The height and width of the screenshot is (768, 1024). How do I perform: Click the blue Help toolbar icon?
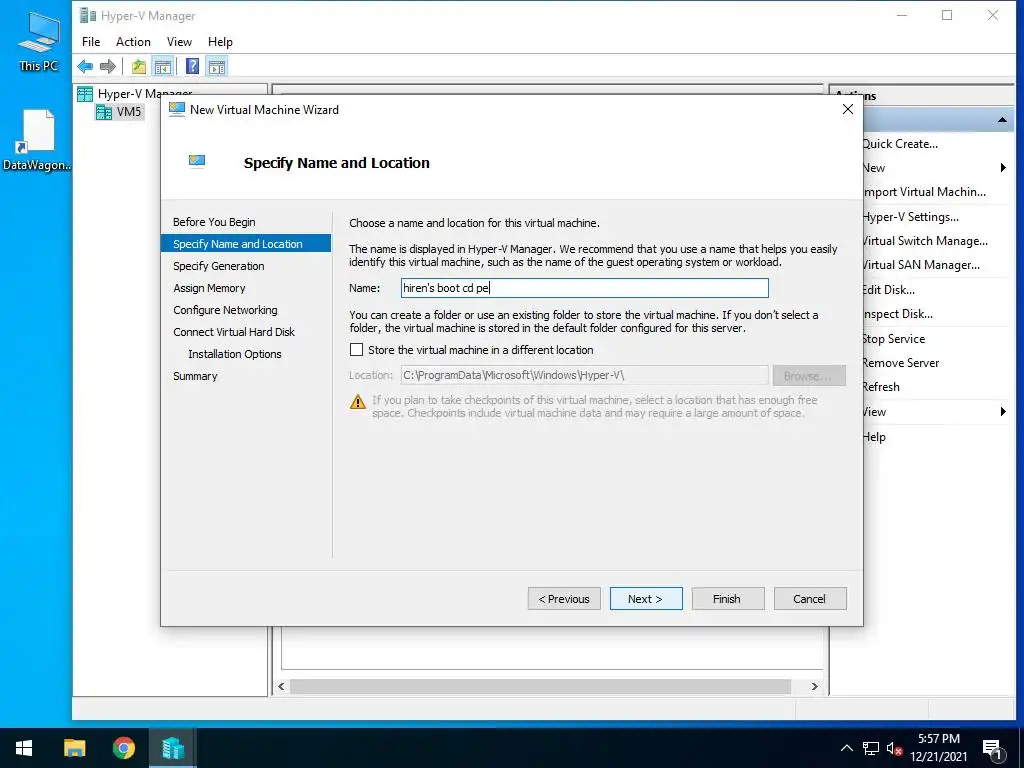coord(192,66)
